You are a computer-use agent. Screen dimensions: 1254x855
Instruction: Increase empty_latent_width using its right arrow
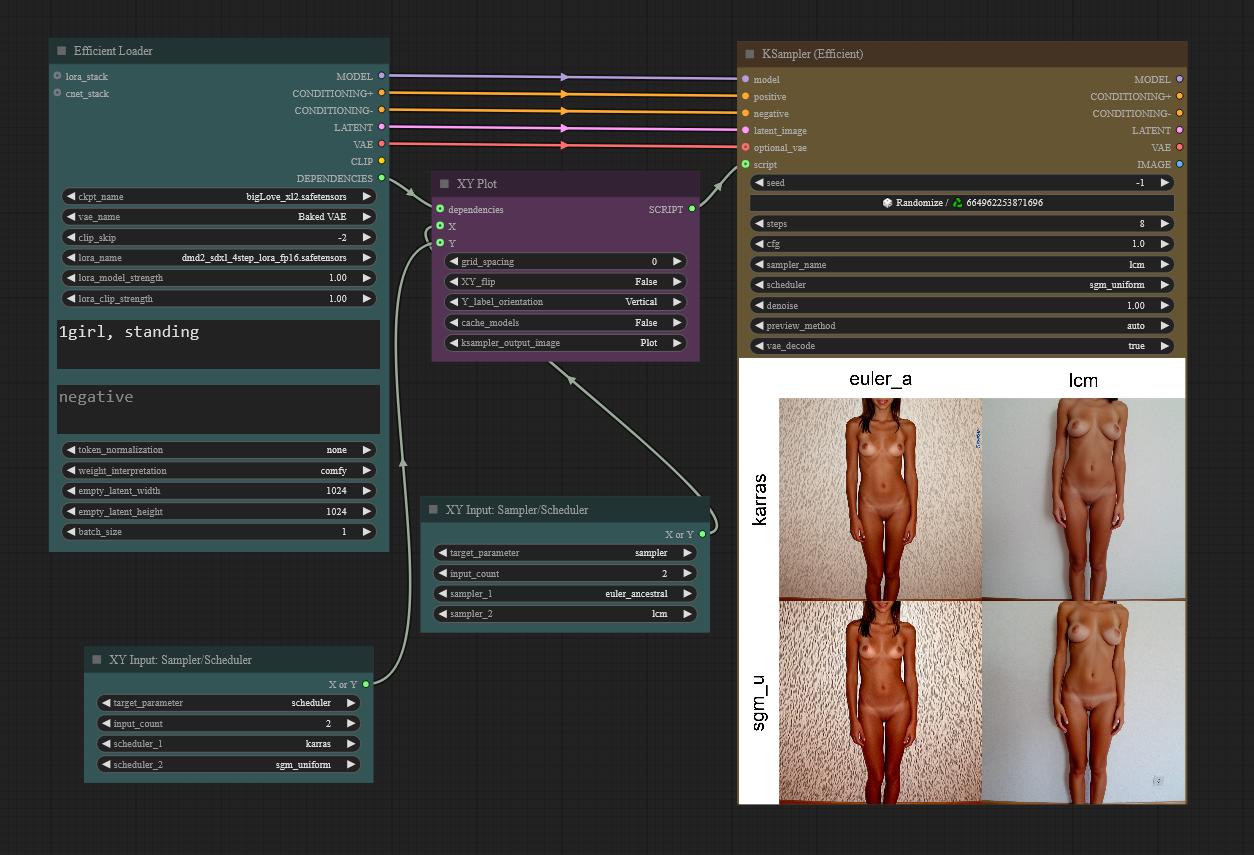pos(367,491)
